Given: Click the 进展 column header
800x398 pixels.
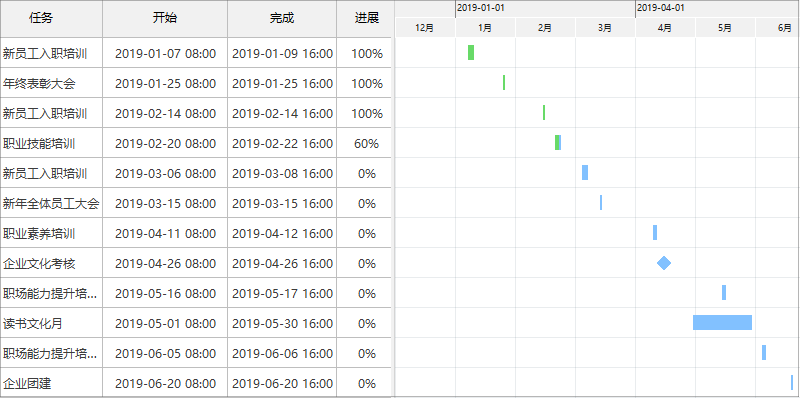Looking at the screenshot, I should [x=365, y=18].
